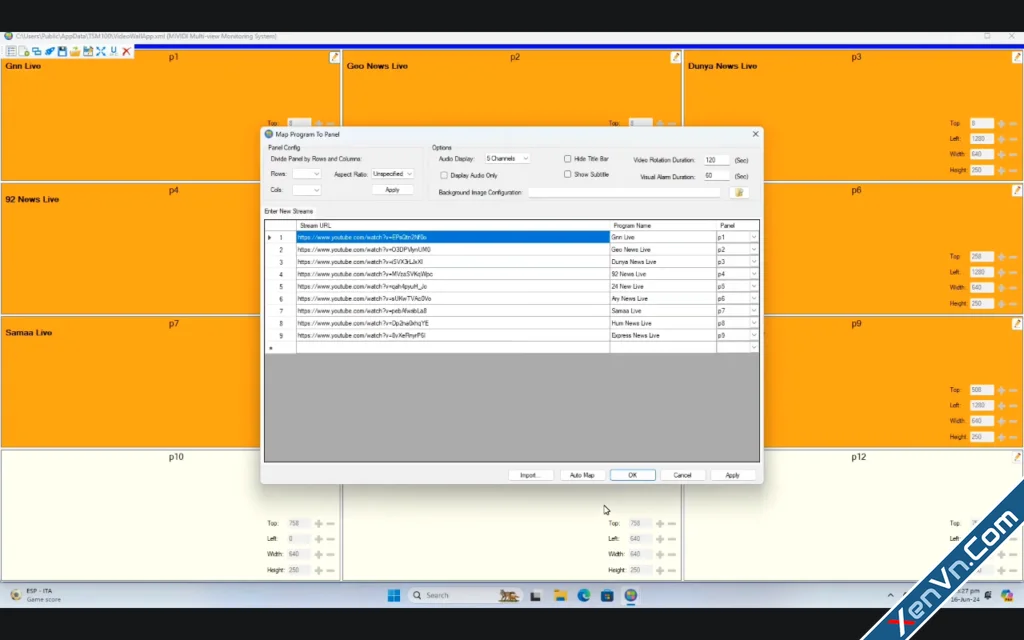Select the 24 New Live program name cell

[663, 287]
